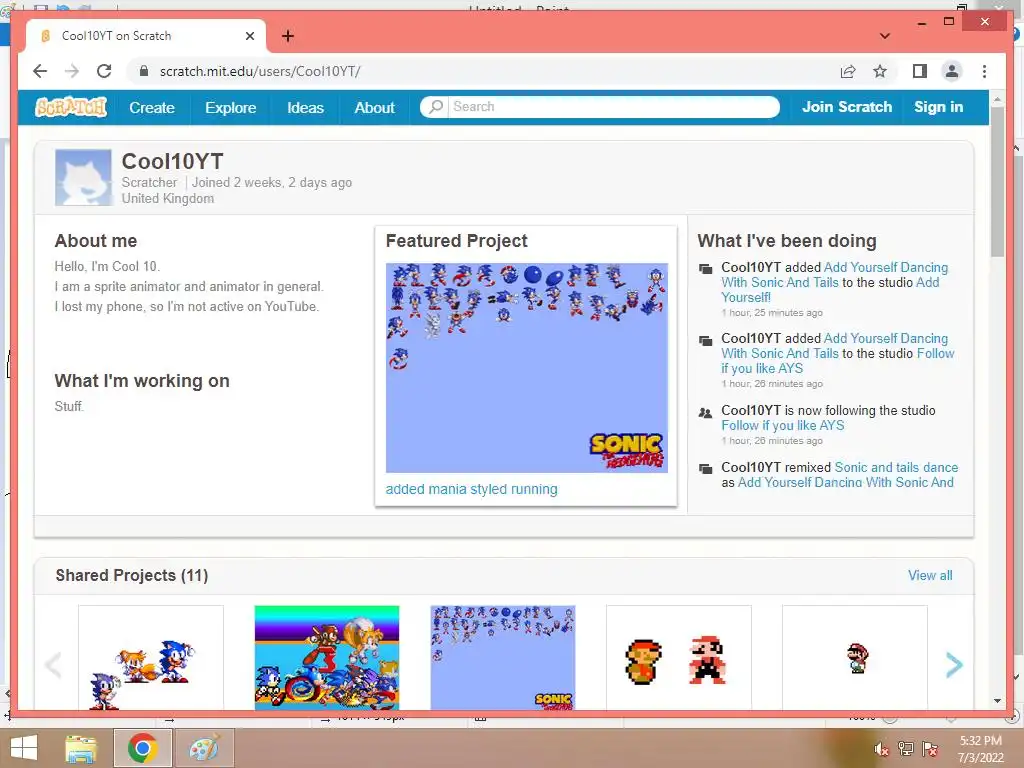This screenshot has width=1024, height=768.
Task: Select the Cool10YT on Scratch browser tab
Action: pyautogui.click(x=145, y=36)
